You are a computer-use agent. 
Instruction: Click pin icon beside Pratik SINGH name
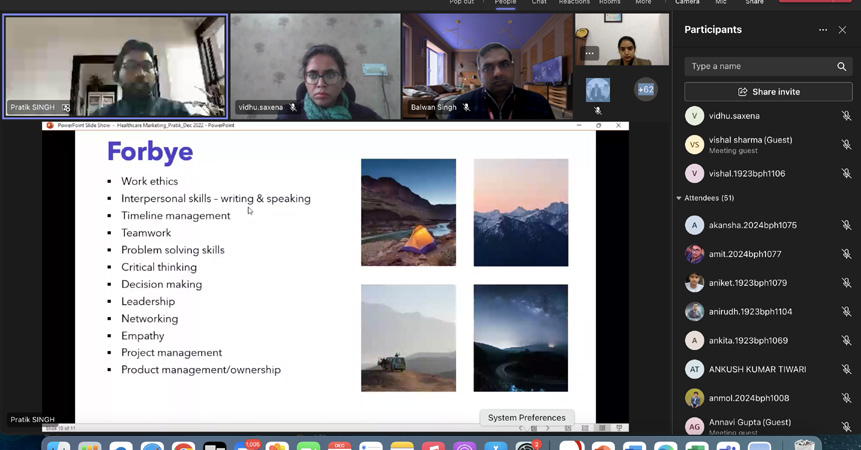[x=66, y=108]
